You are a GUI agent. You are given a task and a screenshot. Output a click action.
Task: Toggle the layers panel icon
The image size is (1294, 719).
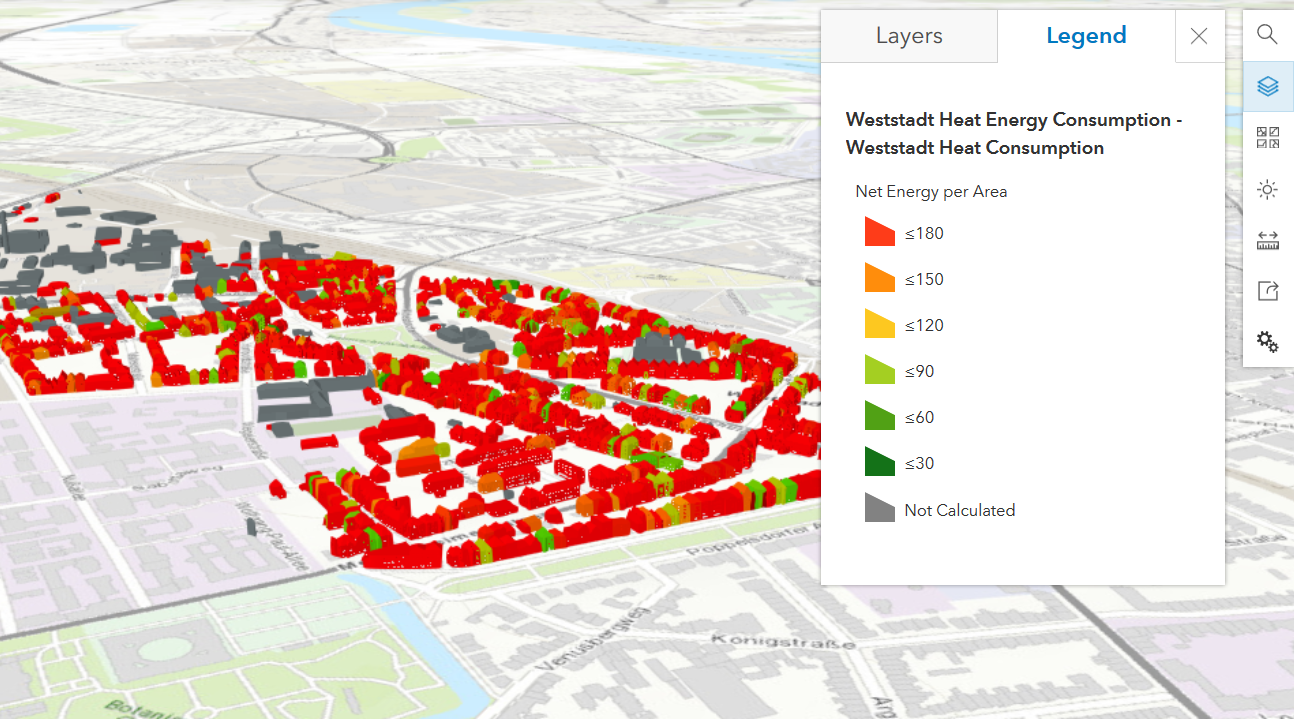[x=1267, y=87]
